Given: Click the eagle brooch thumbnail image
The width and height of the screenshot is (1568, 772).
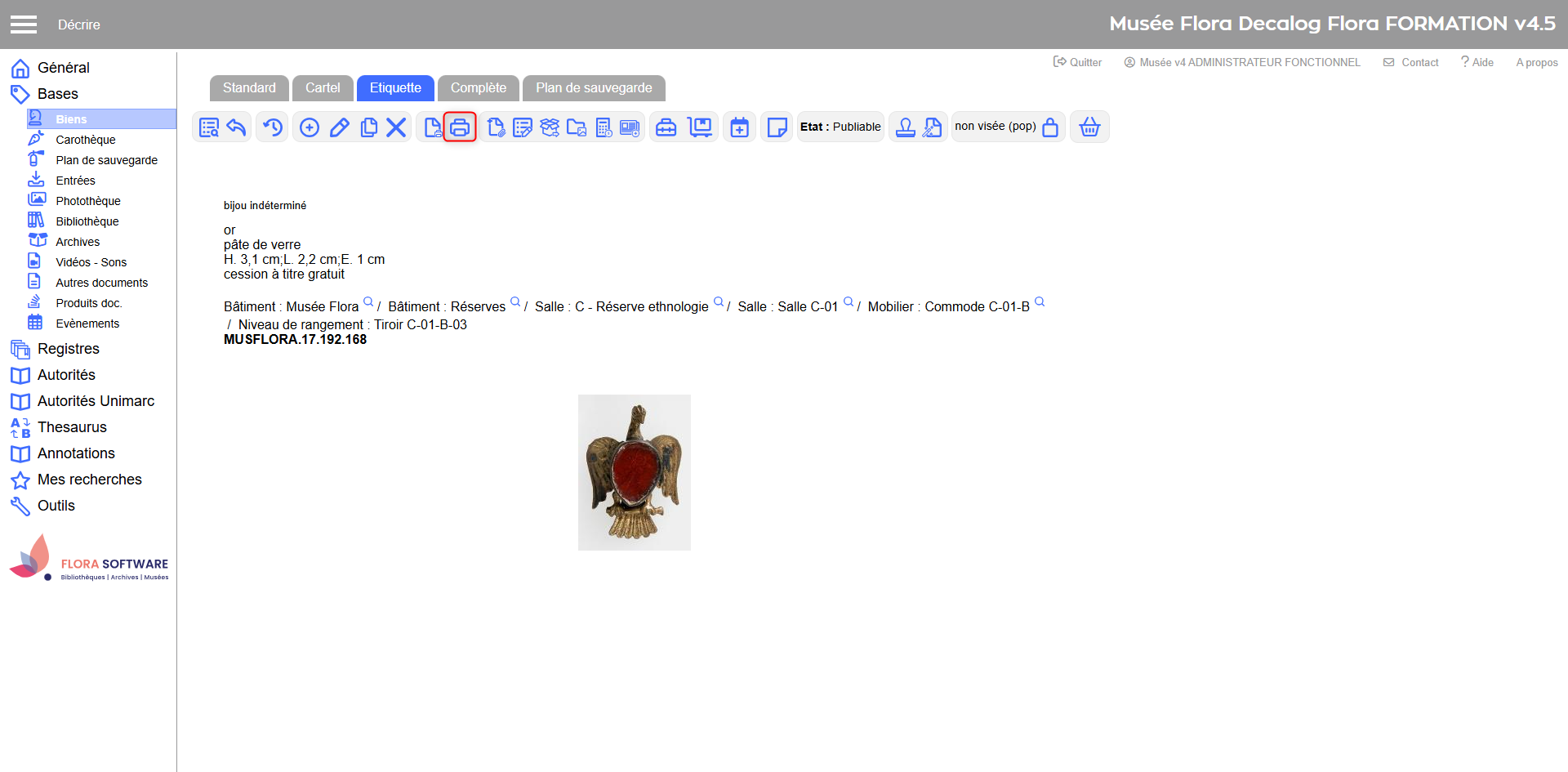Looking at the screenshot, I should click(x=635, y=472).
